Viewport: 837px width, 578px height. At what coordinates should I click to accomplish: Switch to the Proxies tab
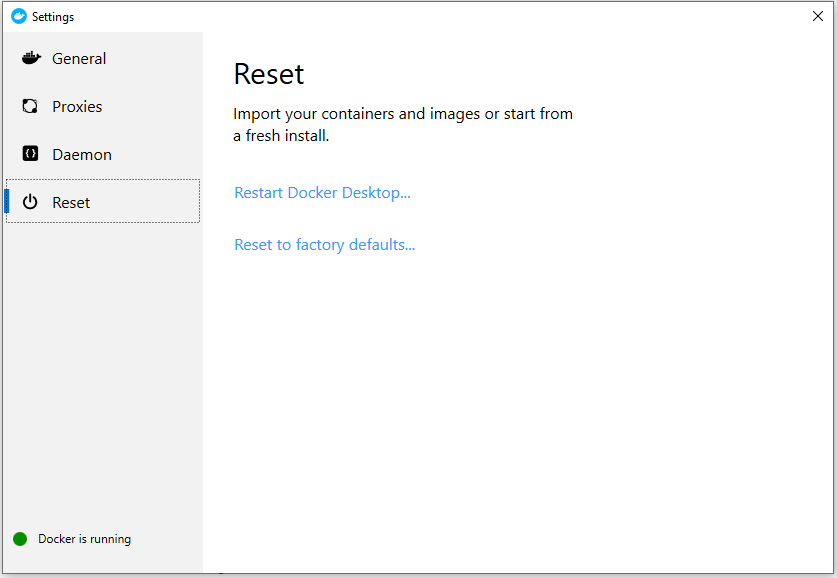77,107
